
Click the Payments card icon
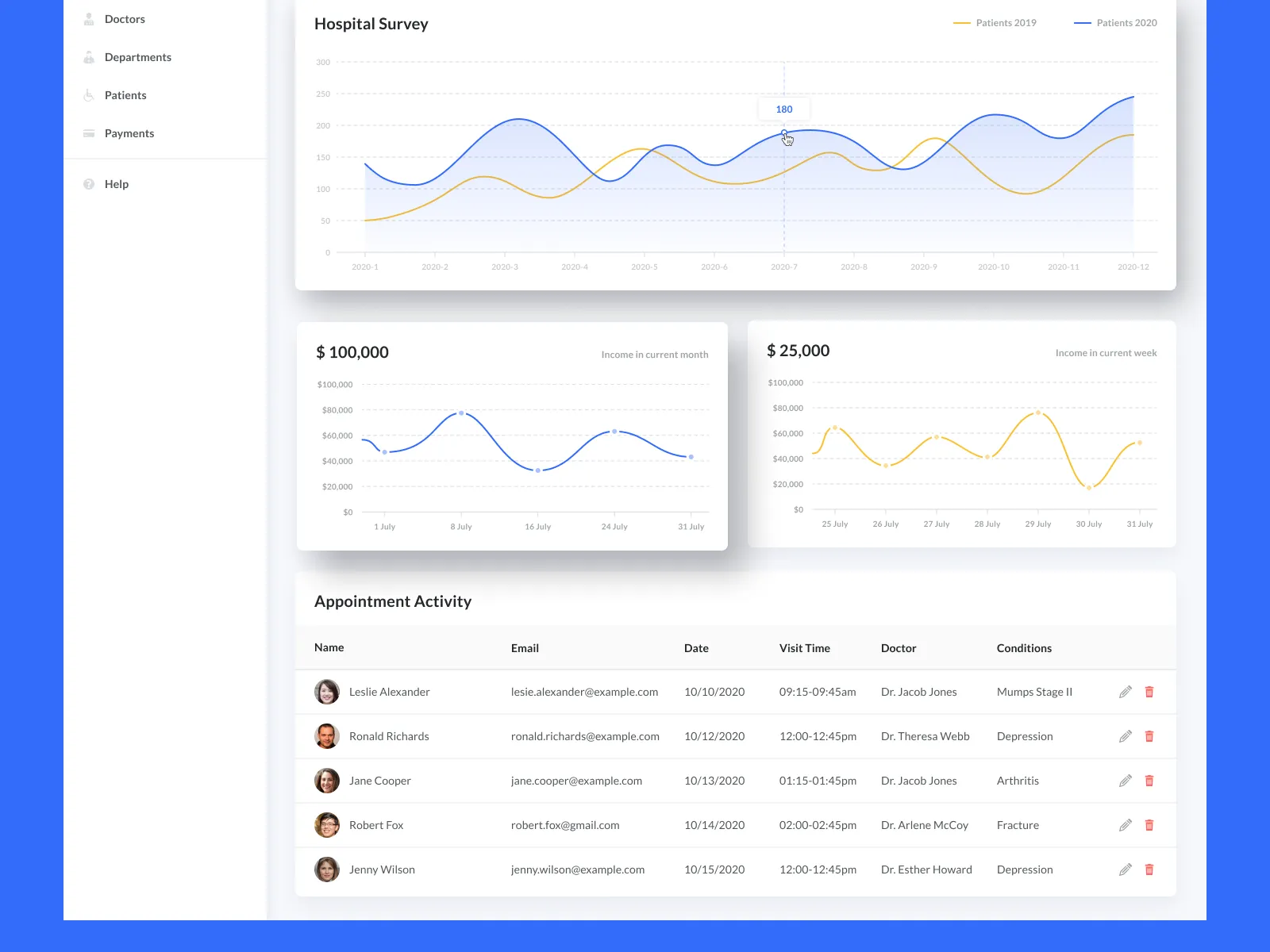(89, 133)
